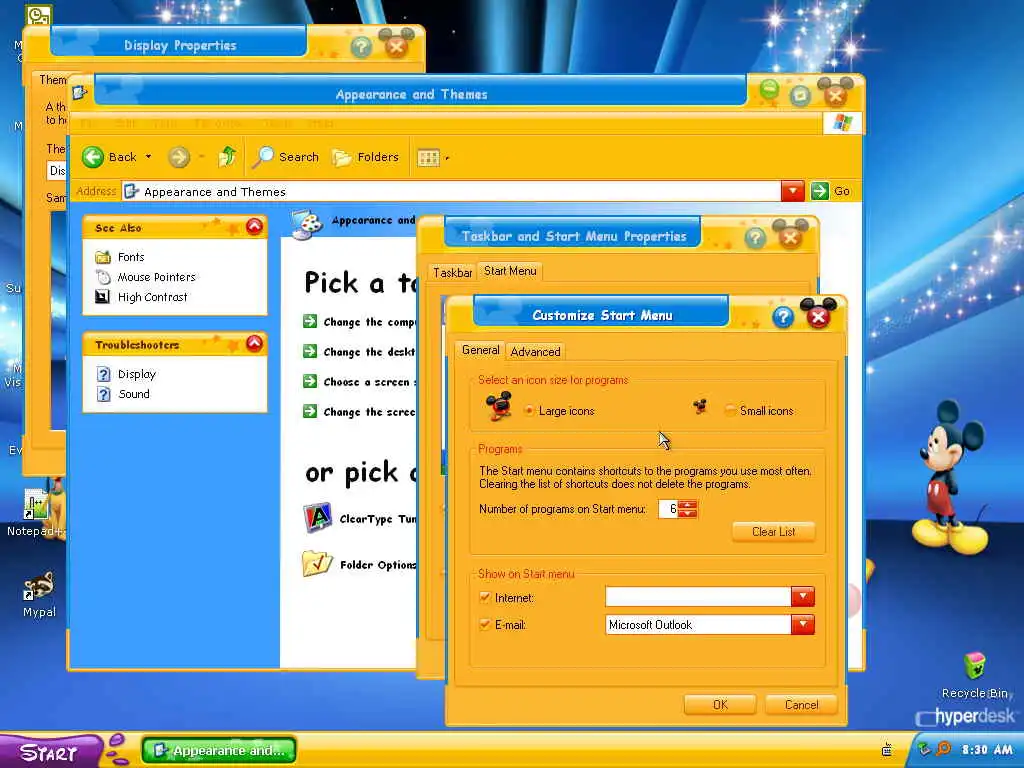Click the Windows flag logo icon

[842, 123]
